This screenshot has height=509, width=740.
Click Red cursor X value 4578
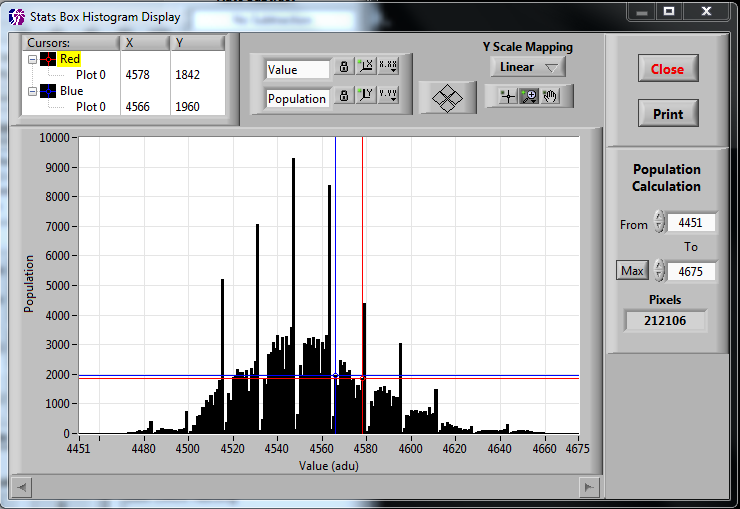click(x=137, y=75)
